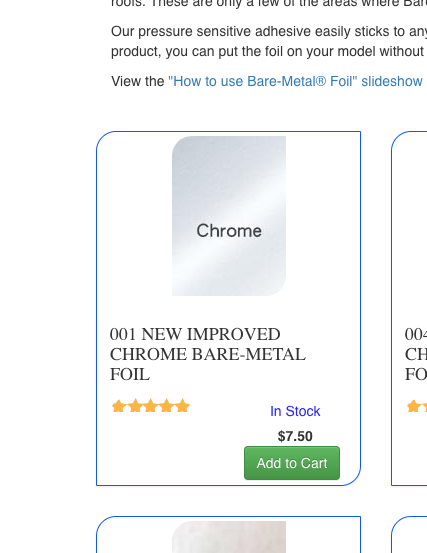Viewport: 427px width, 553px height.
Task: Click the word "Chrome" on the foil image
Action: tap(229, 231)
